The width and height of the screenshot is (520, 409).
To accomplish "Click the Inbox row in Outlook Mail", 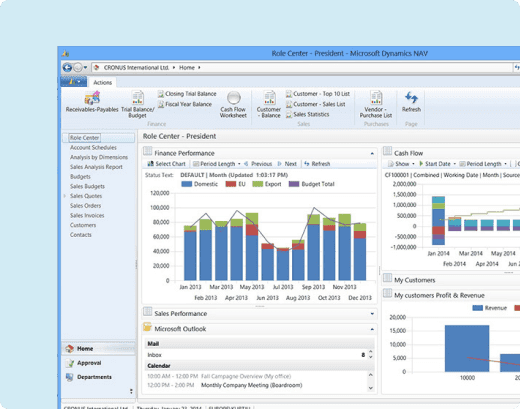I will pyautogui.click(x=257, y=355).
